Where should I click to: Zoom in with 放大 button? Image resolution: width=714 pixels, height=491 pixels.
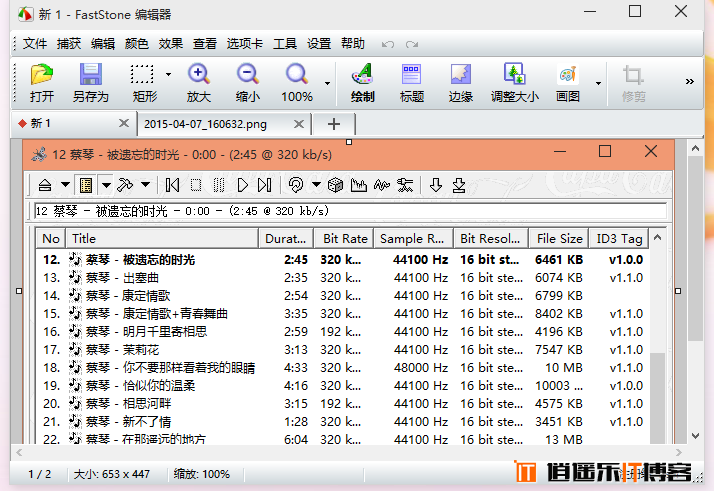tap(199, 83)
